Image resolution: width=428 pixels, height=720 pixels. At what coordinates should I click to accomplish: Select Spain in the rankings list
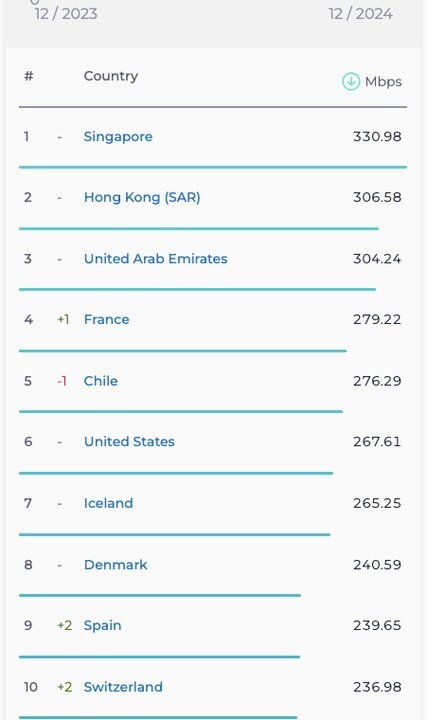coord(102,625)
